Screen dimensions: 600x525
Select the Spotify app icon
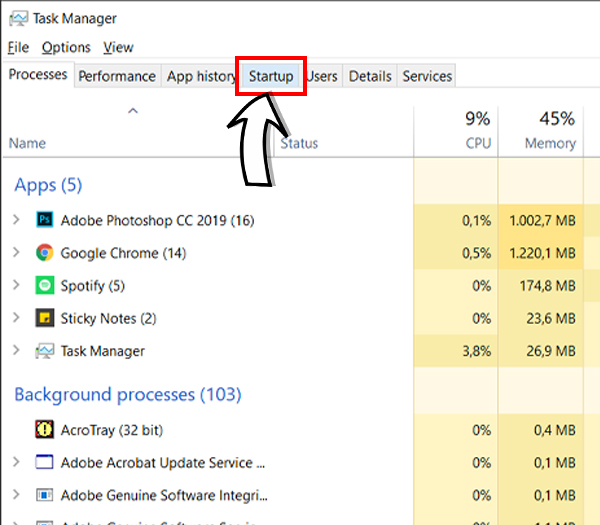pyautogui.click(x=45, y=285)
